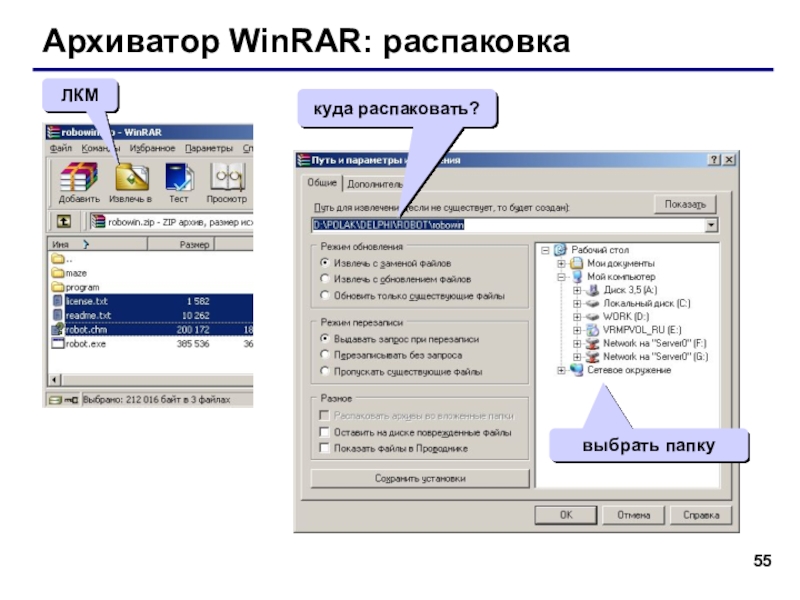Click the drive icon in WinRAR status bar
The image size is (800, 600).
point(55,400)
